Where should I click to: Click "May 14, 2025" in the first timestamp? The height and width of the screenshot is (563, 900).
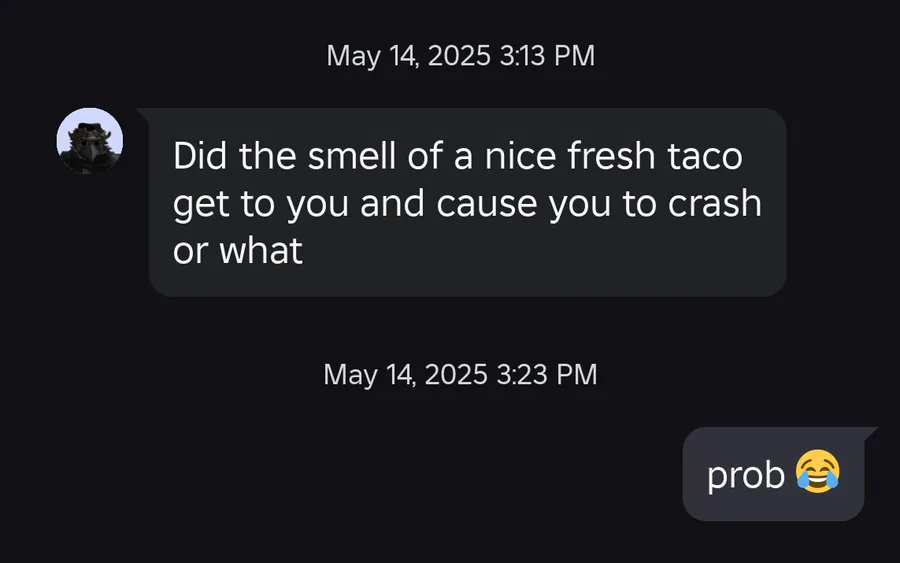[x=409, y=56]
